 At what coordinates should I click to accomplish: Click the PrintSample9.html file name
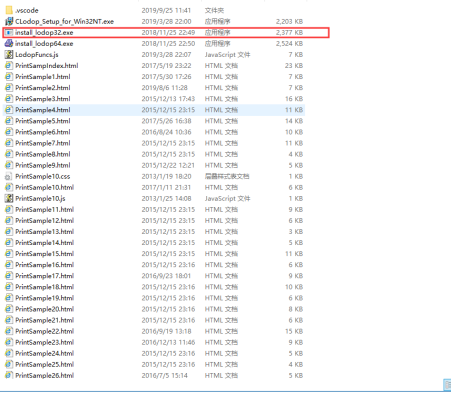pyautogui.click(x=43, y=165)
